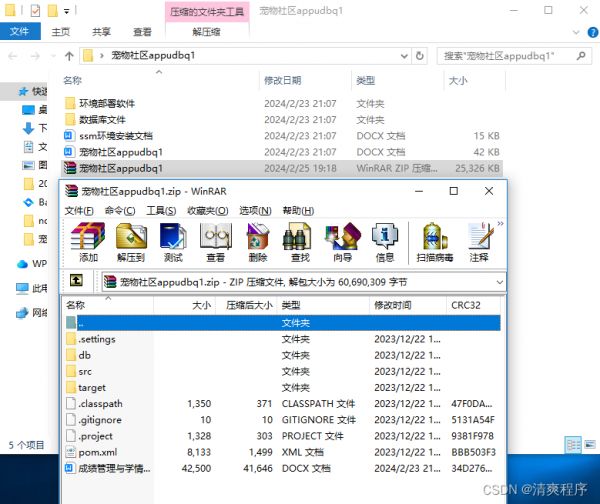
Task: Sort Explorer by Date modified (修改日期)
Action: [305, 80]
